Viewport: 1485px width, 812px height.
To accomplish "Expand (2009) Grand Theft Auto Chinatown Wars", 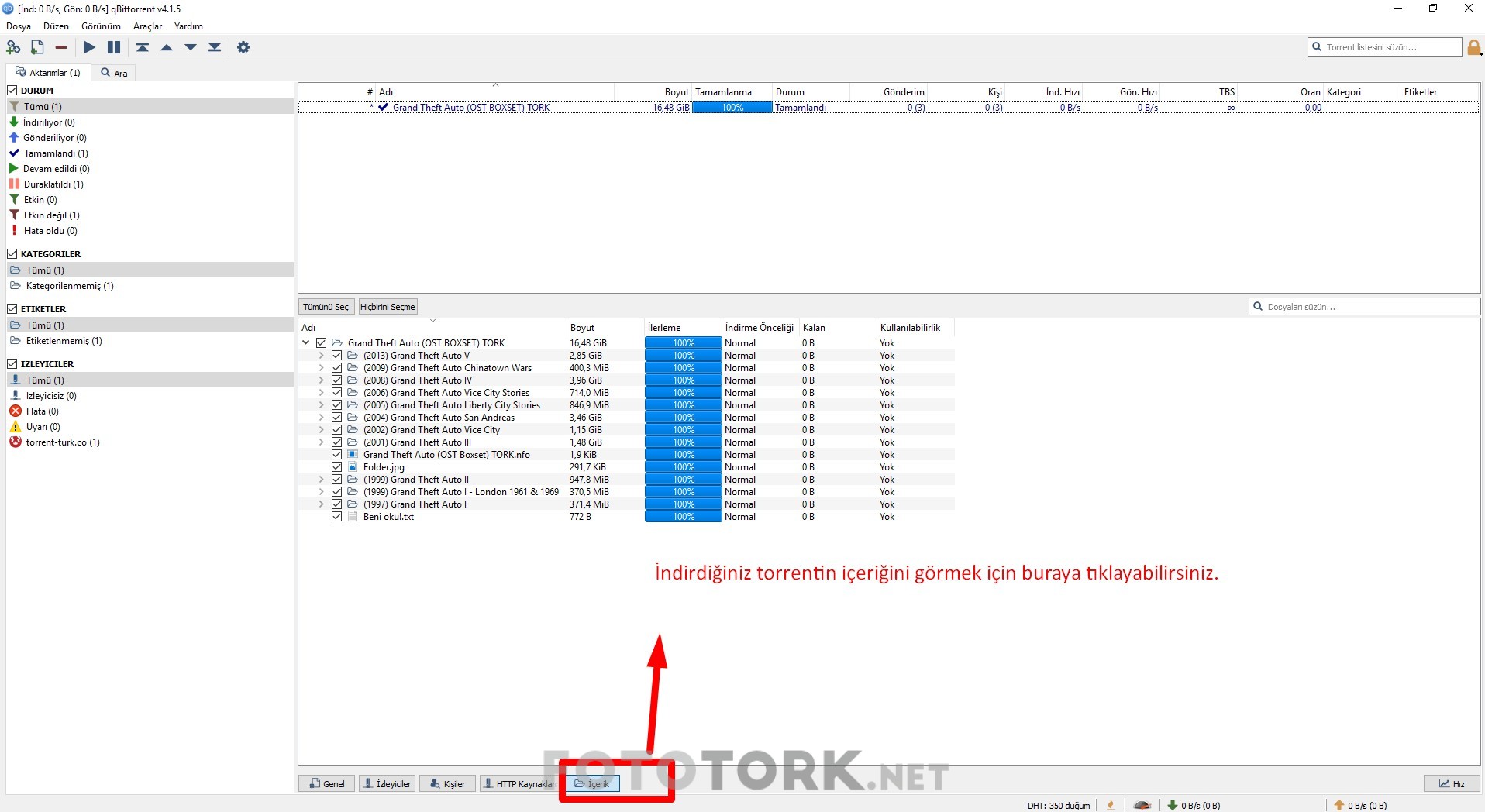I will [322, 368].
